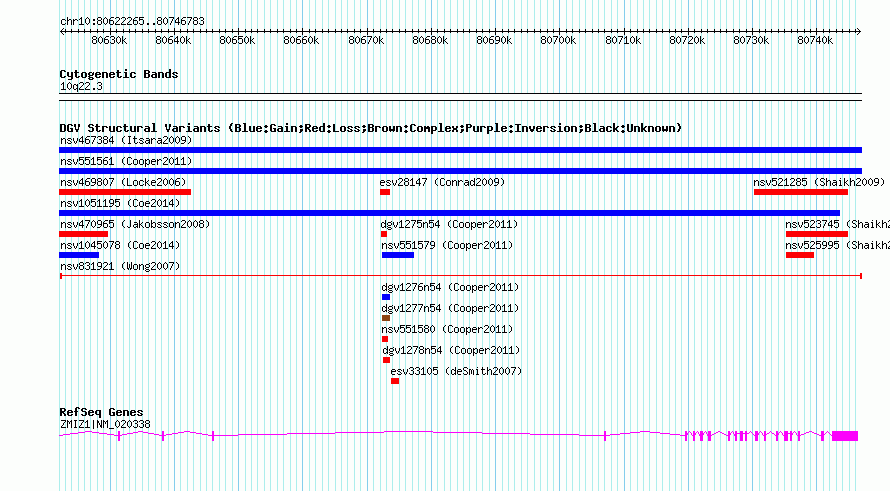Open the dgv1276n54 (Cooper2011) label
The image size is (890, 491).
coord(450,287)
